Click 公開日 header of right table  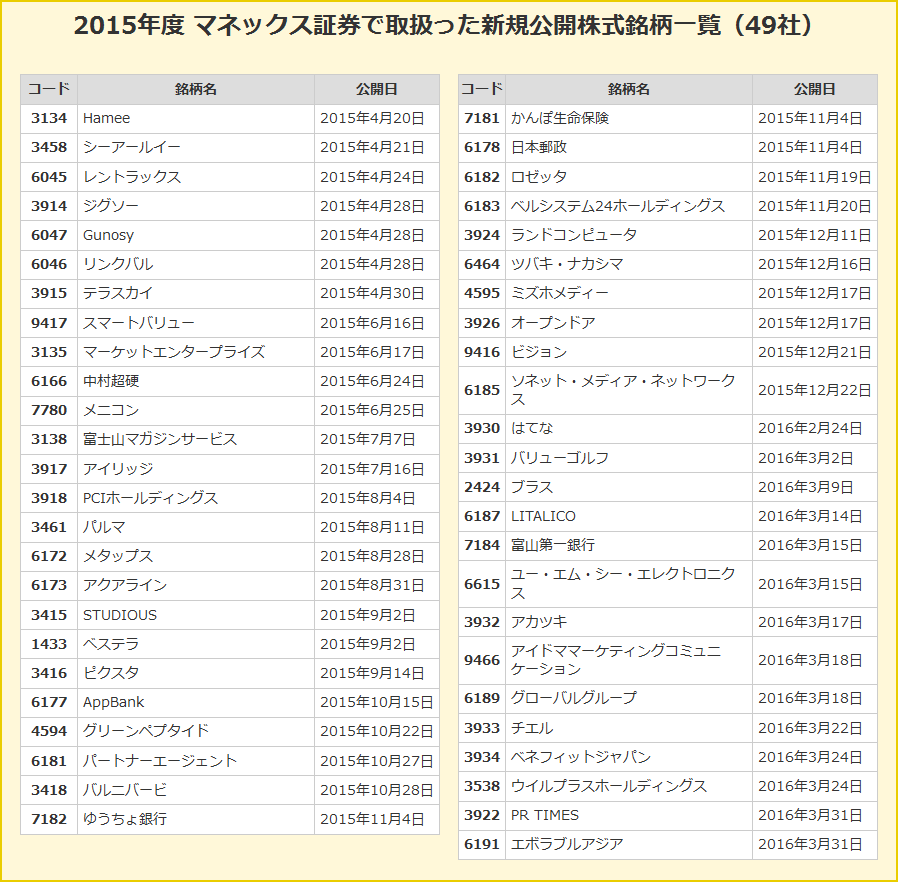[x=814, y=89]
